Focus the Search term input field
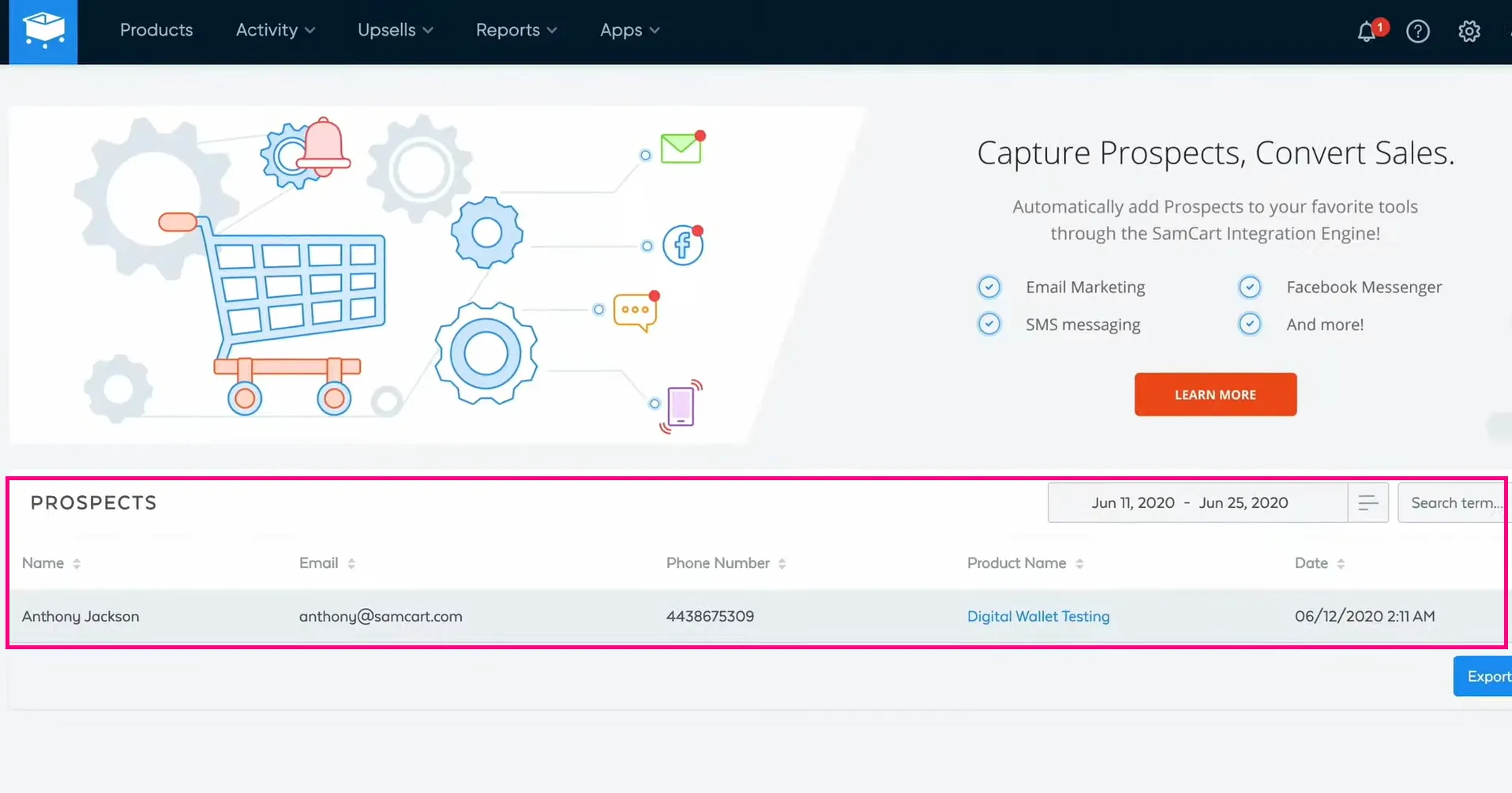Screen dimensions: 1512x793 click(1454, 502)
